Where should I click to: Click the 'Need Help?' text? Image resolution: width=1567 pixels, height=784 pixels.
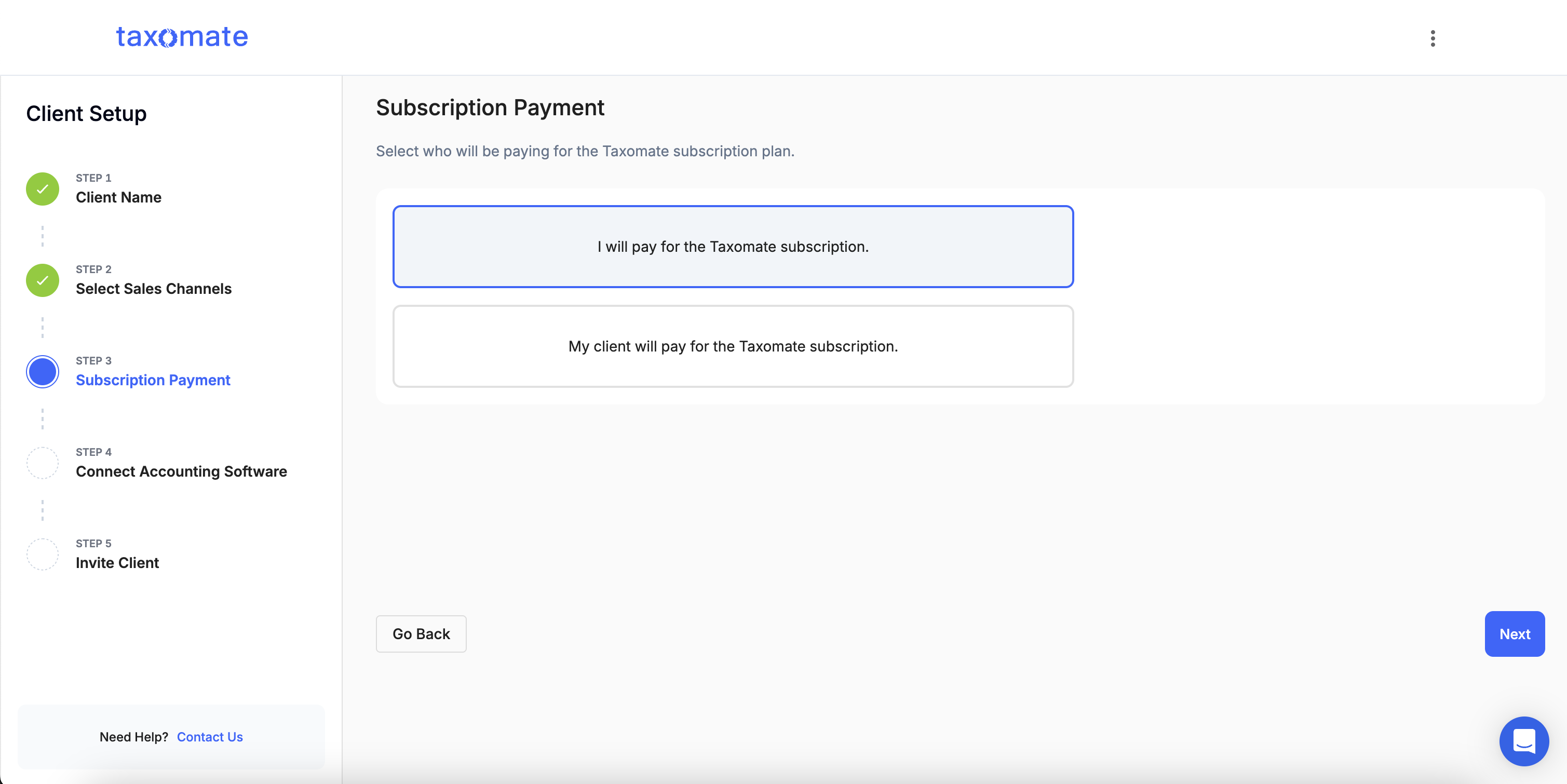coord(134,737)
